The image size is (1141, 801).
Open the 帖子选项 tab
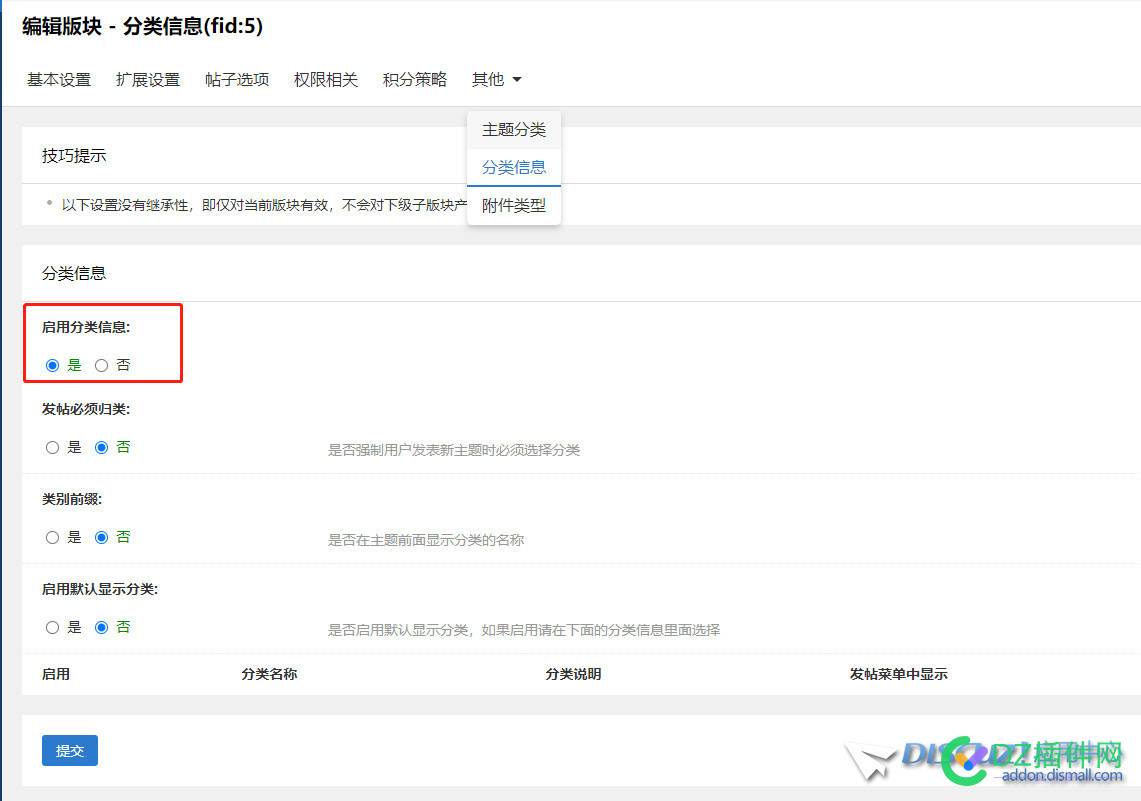tap(236, 79)
